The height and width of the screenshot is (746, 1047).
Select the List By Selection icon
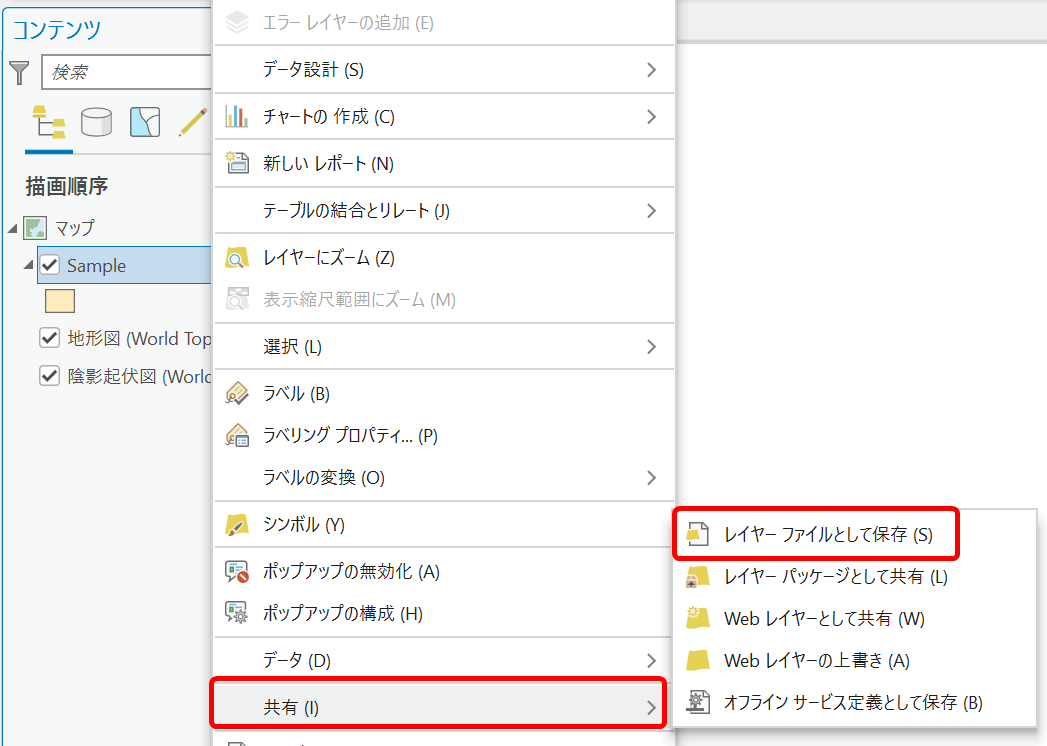(145, 122)
